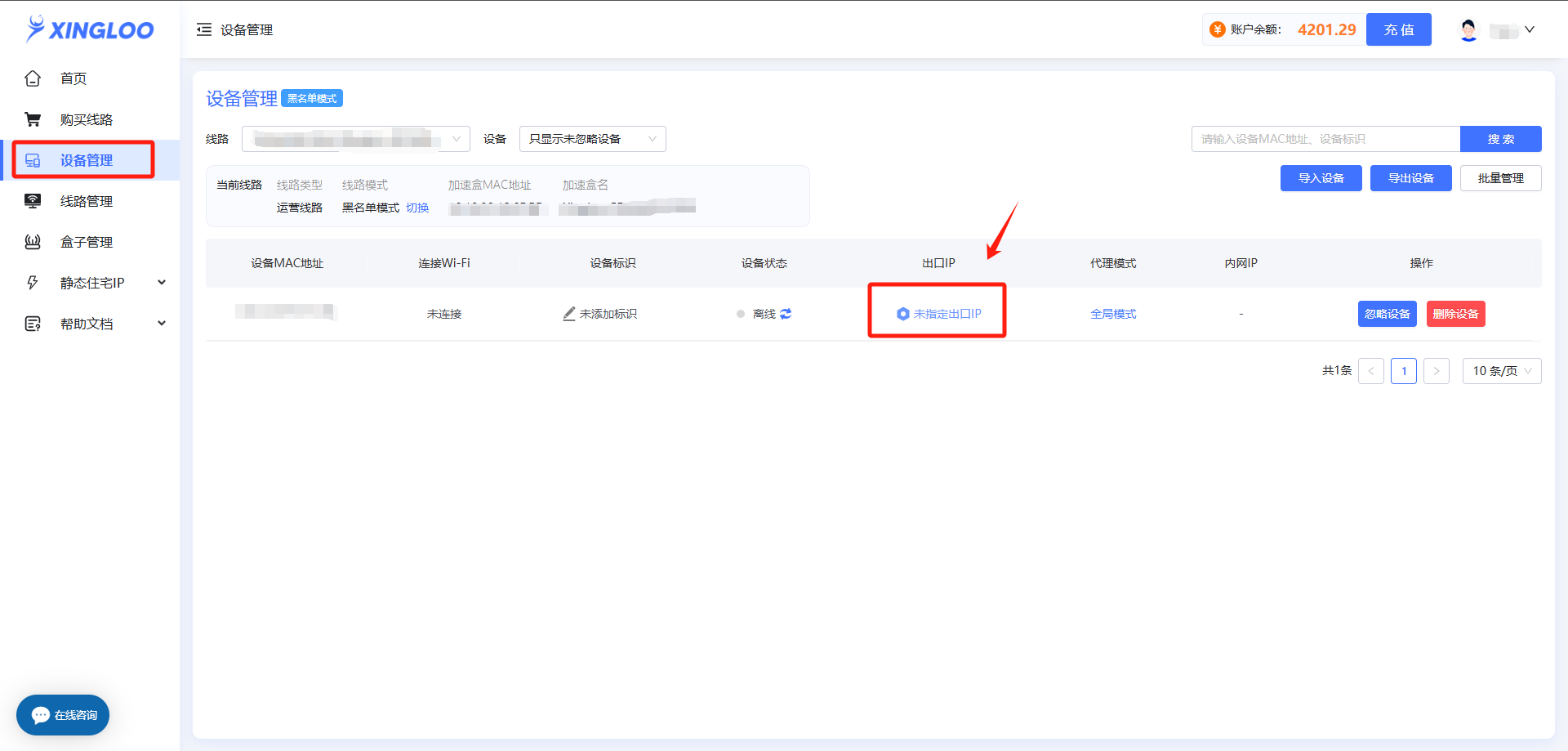Click the 内网IP column header
Image resolution: width=1568 pixels, height=751 pixels.
1241,263
